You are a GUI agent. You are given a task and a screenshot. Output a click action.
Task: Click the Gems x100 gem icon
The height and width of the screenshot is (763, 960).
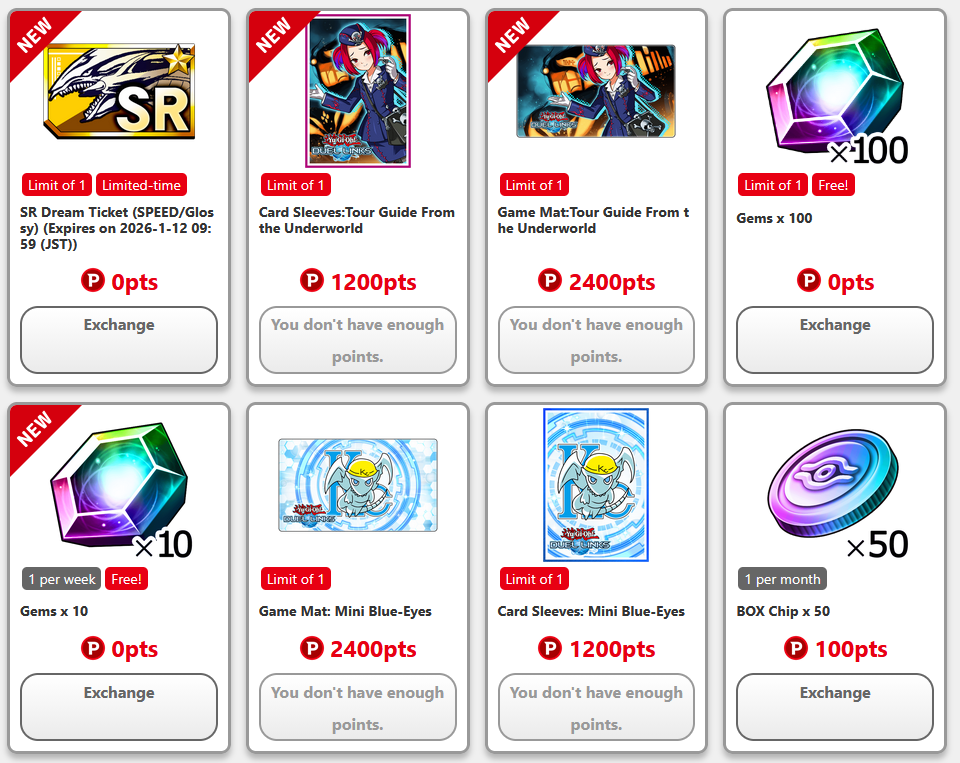pyautogui.click(x=836, y=97)
